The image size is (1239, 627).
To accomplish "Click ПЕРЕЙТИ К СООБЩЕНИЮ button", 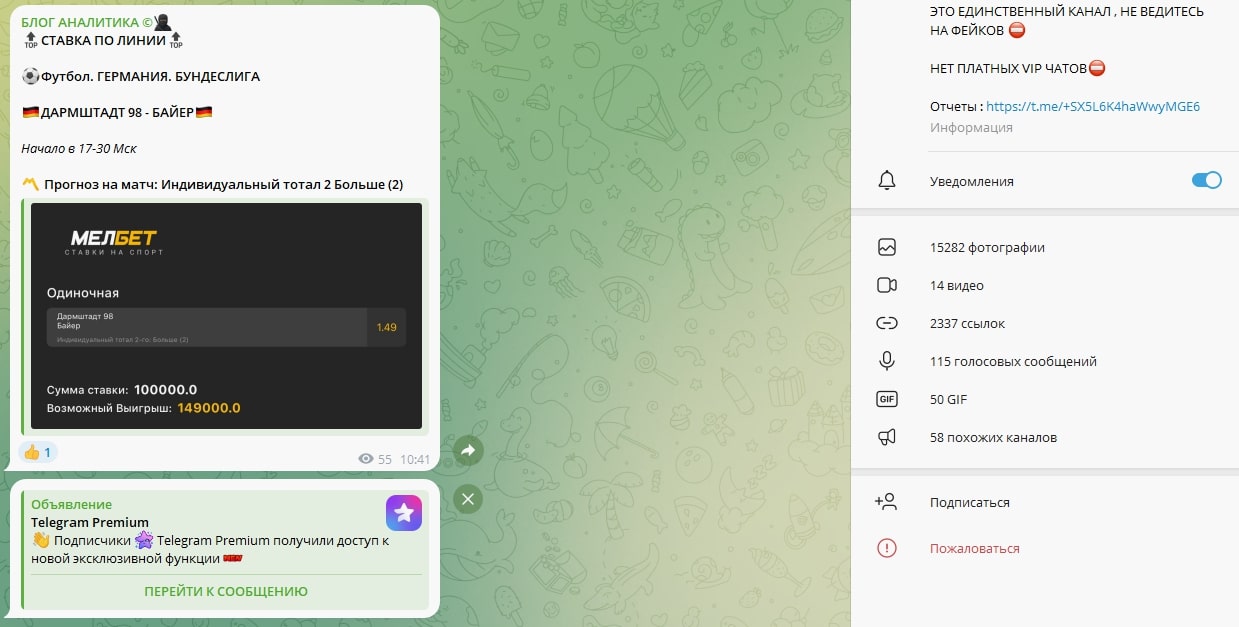I will [x=226, y=591].
